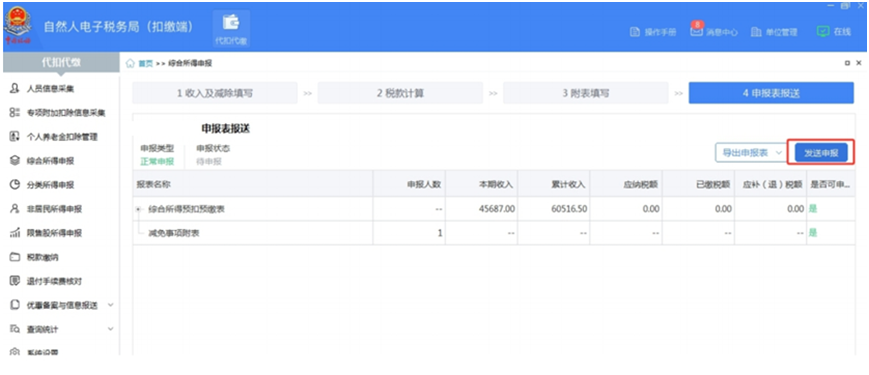Click the 退付手续费核对 icon

[15, 281]
